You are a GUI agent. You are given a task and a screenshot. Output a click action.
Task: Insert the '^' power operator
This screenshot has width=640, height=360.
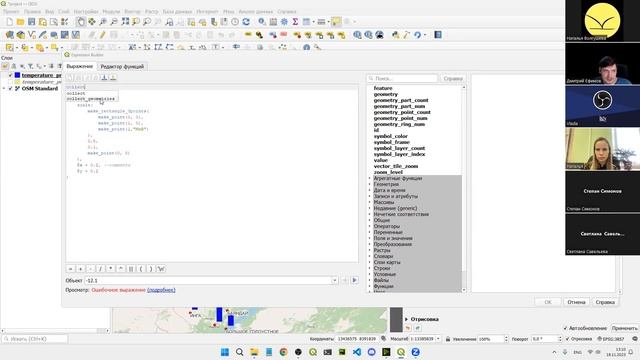[x=121, y=269]
